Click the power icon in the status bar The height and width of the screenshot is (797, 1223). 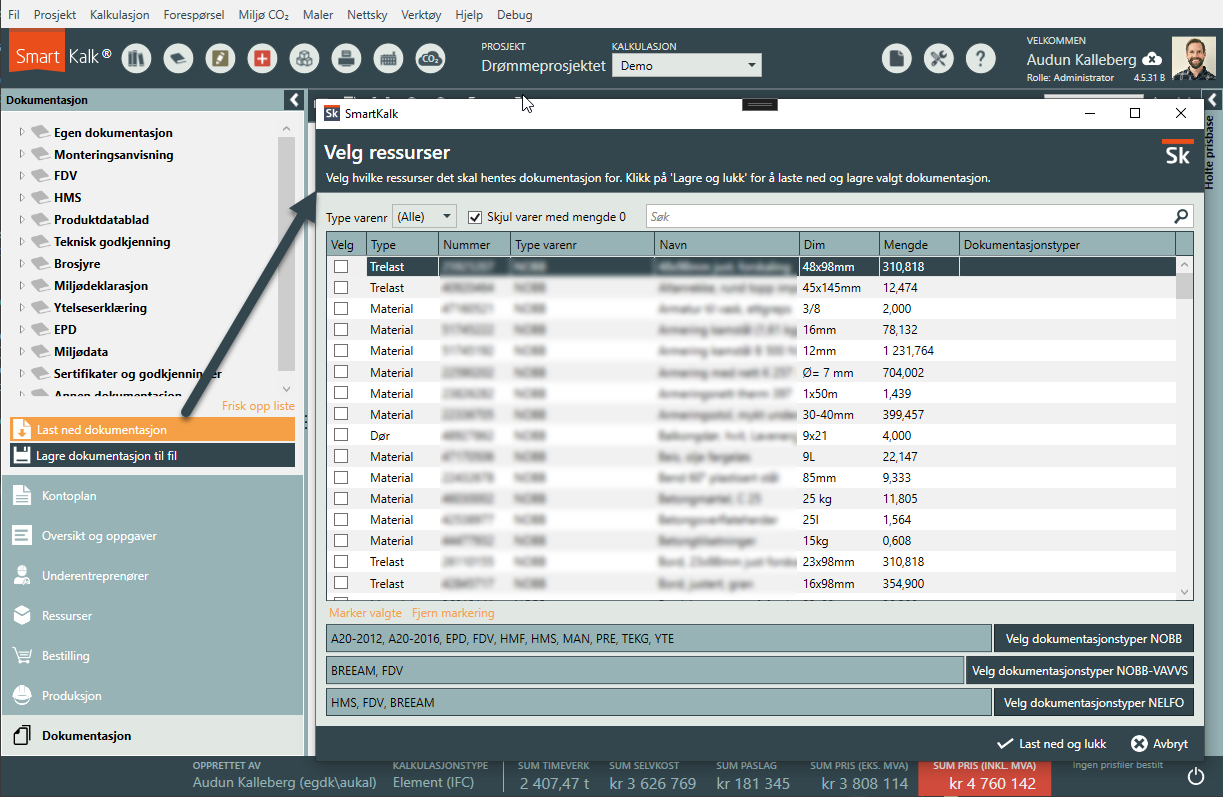coord(1196,775)
